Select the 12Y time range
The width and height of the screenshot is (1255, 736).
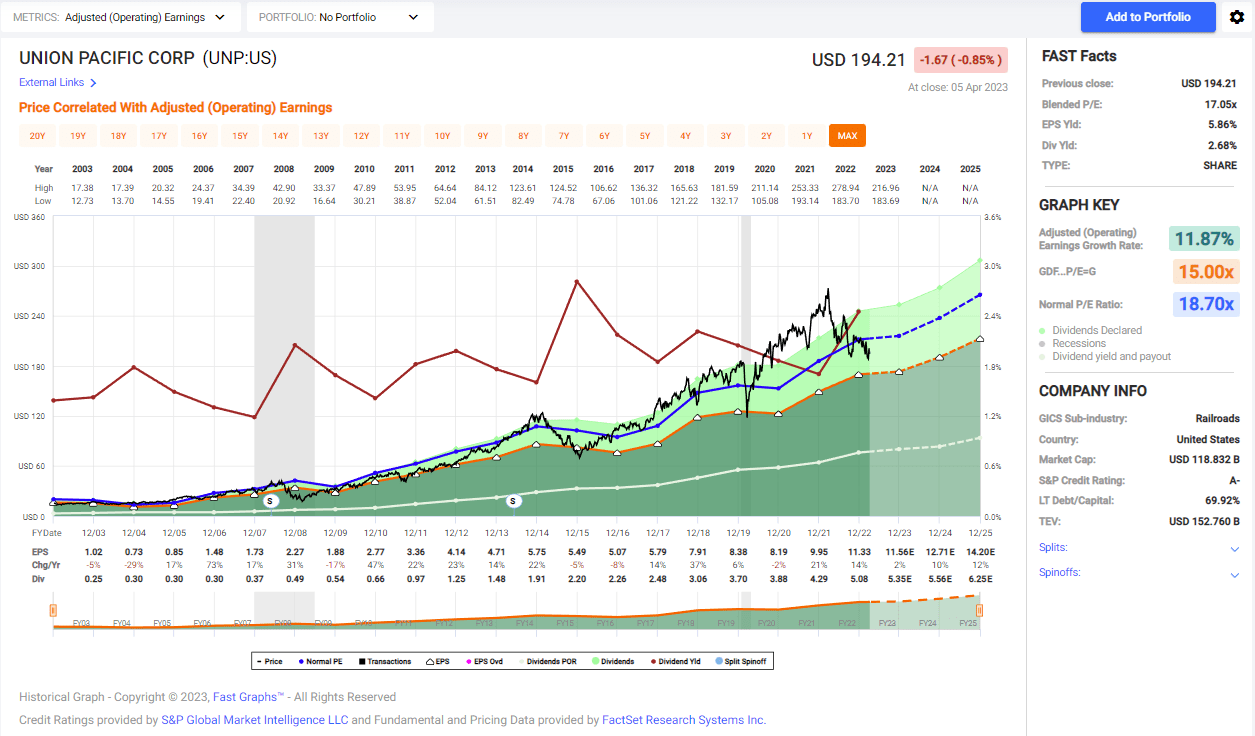tap(361, 136)
